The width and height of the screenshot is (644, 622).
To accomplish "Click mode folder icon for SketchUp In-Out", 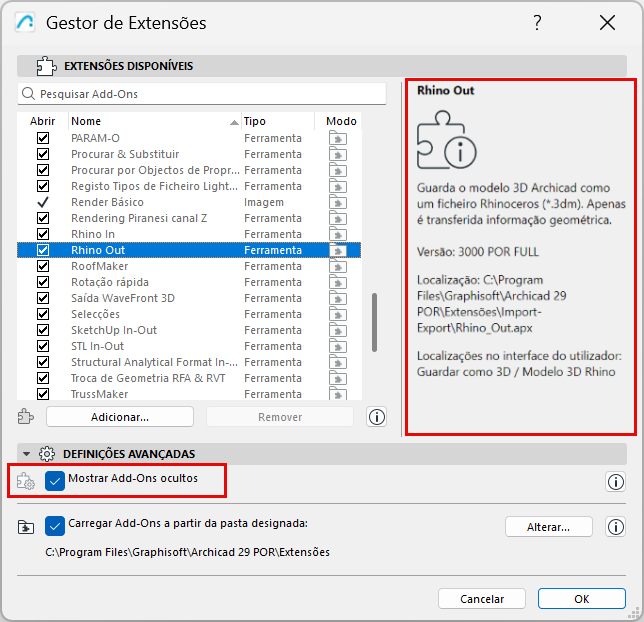I will [x=338, y=331].
